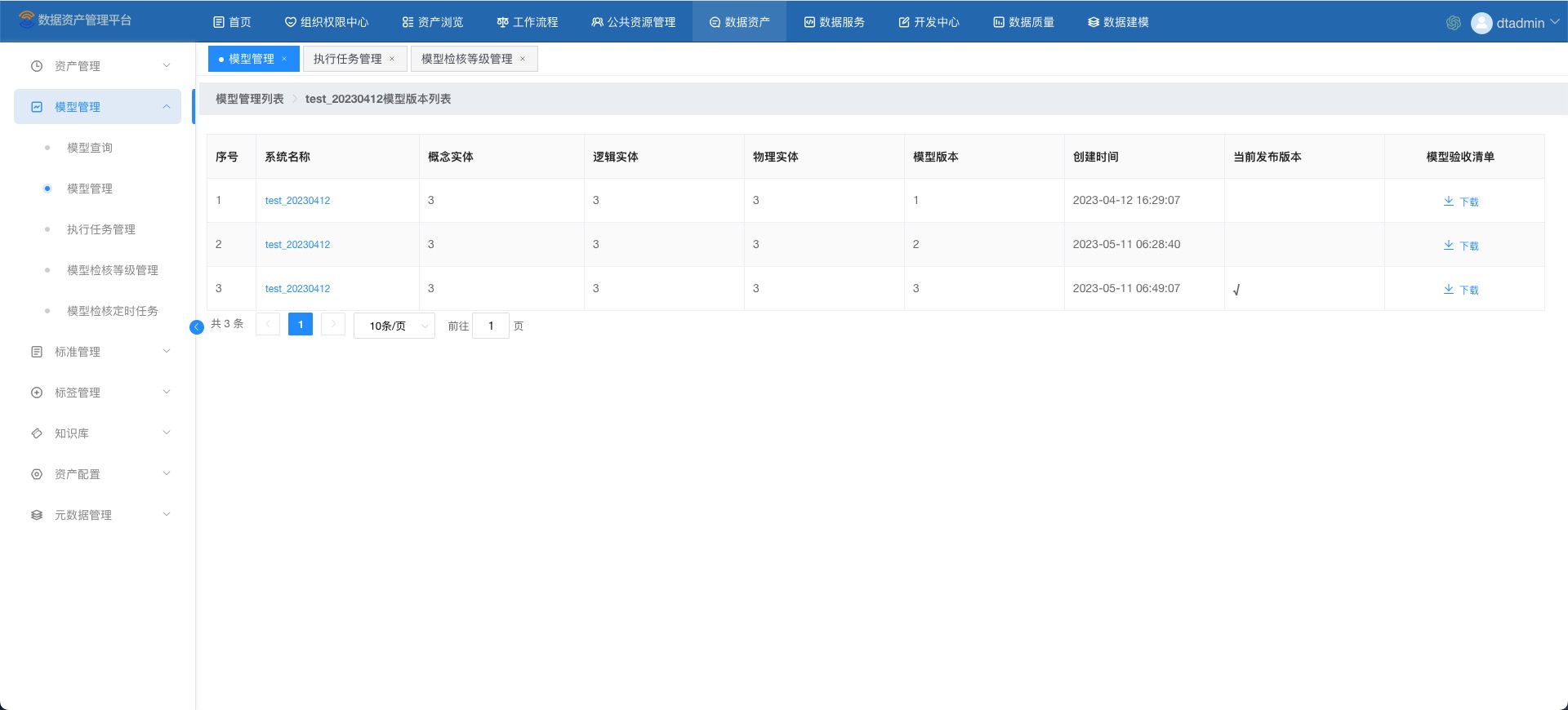The width and height of the screenshot is (1568, 710).
Task: Open test_20230412 link in row 2
Action: [x=297, y=245]
